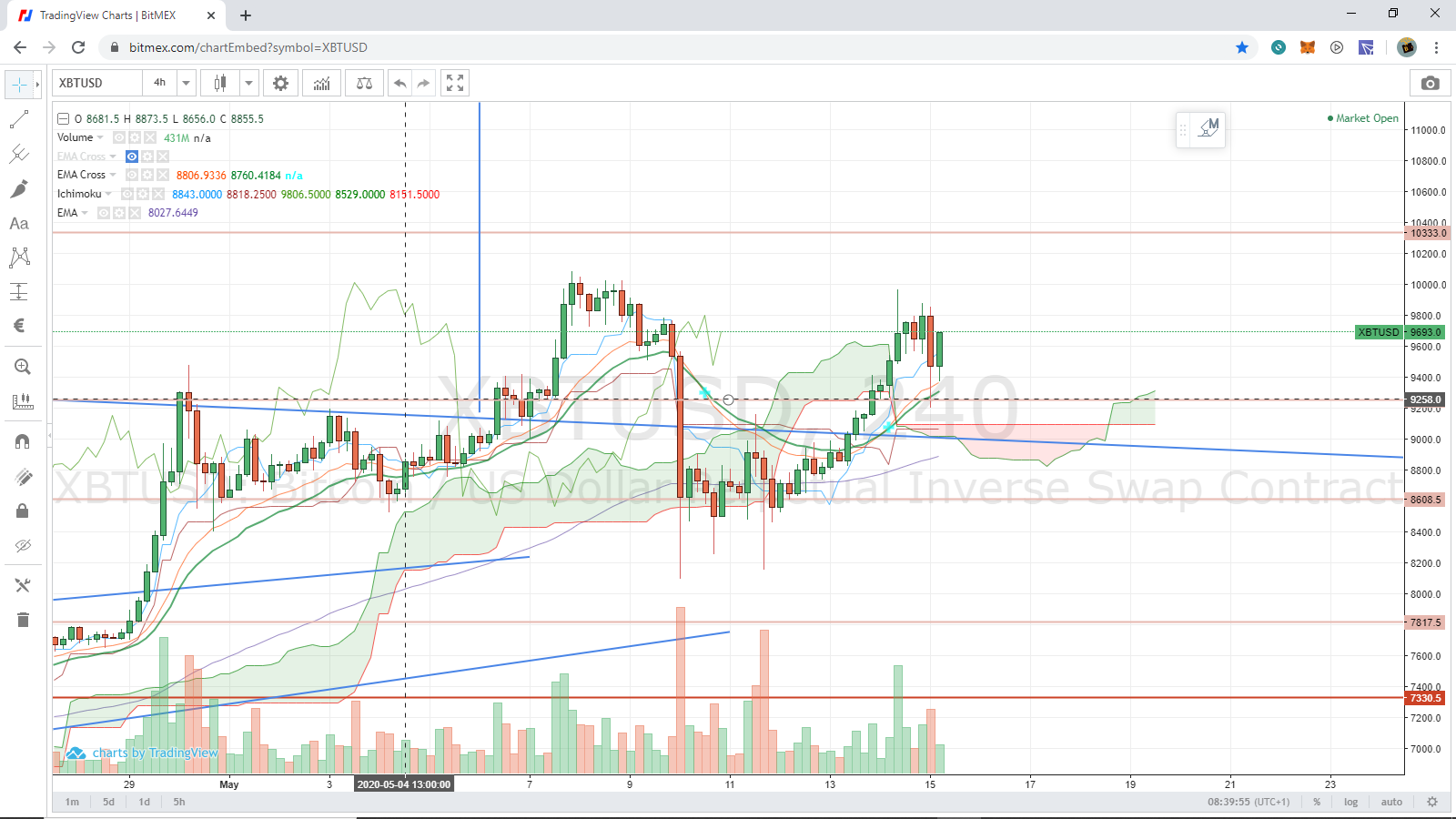Toggle magnet mode for drawings
This screenshot has height=819, width=1456.
click(23, 441)
